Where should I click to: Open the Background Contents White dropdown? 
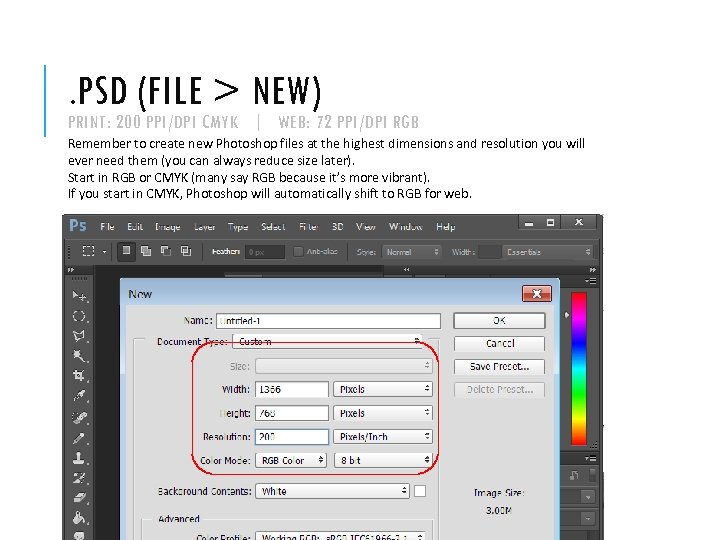pos(332,491)
